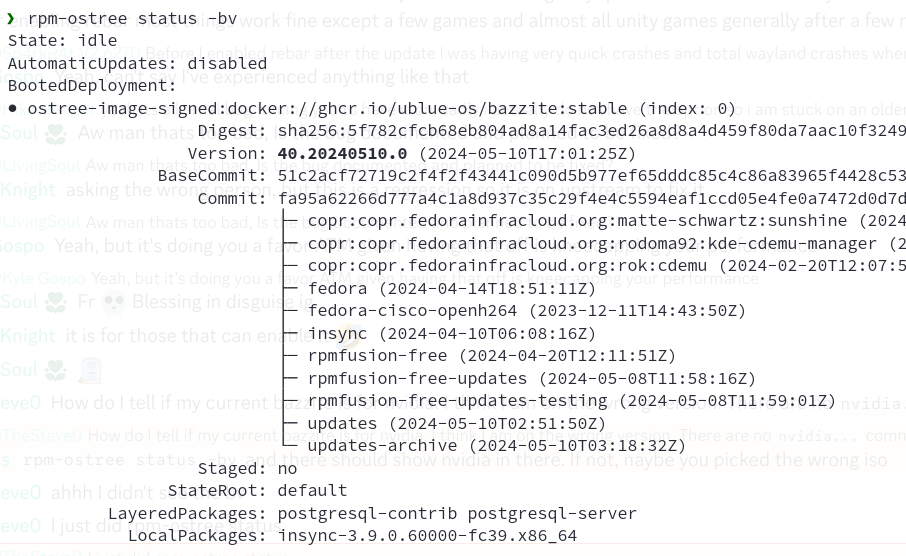906x556 pixels.
Task: Click the BaseCommit hash value
Action: click(x=591, y=176)
